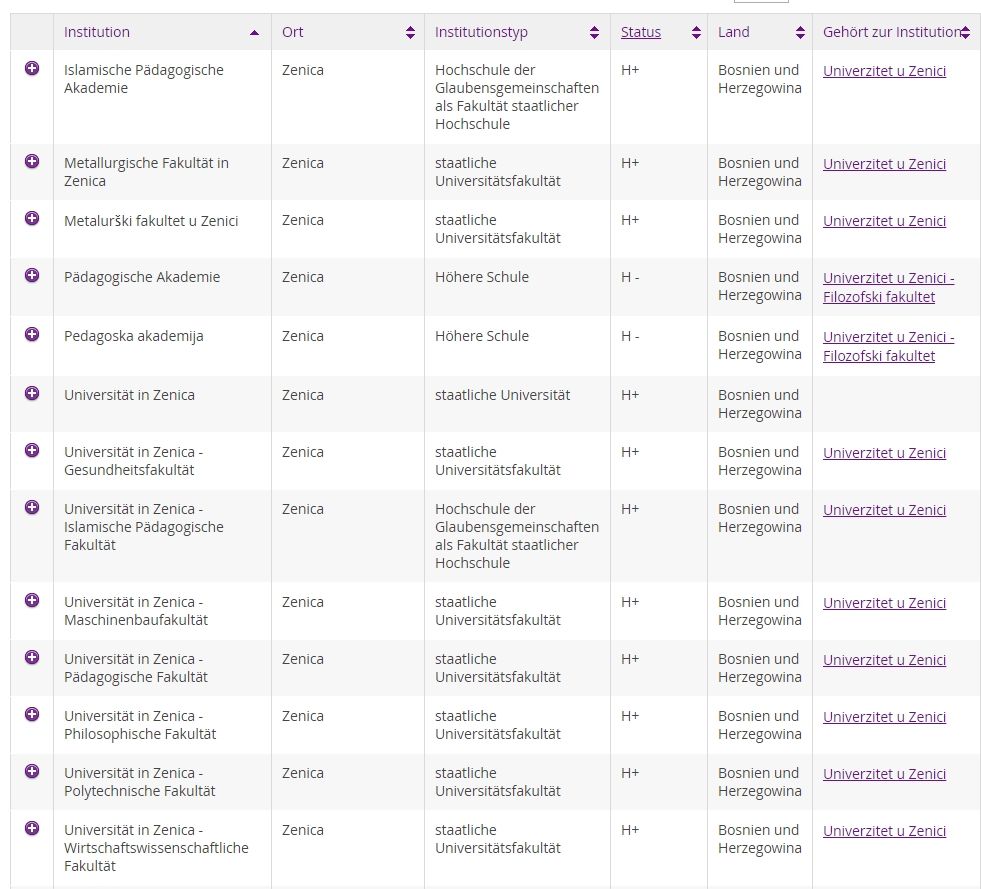Expand the Islamische Pädagogische Akademie row

click(x=32, y=68)
